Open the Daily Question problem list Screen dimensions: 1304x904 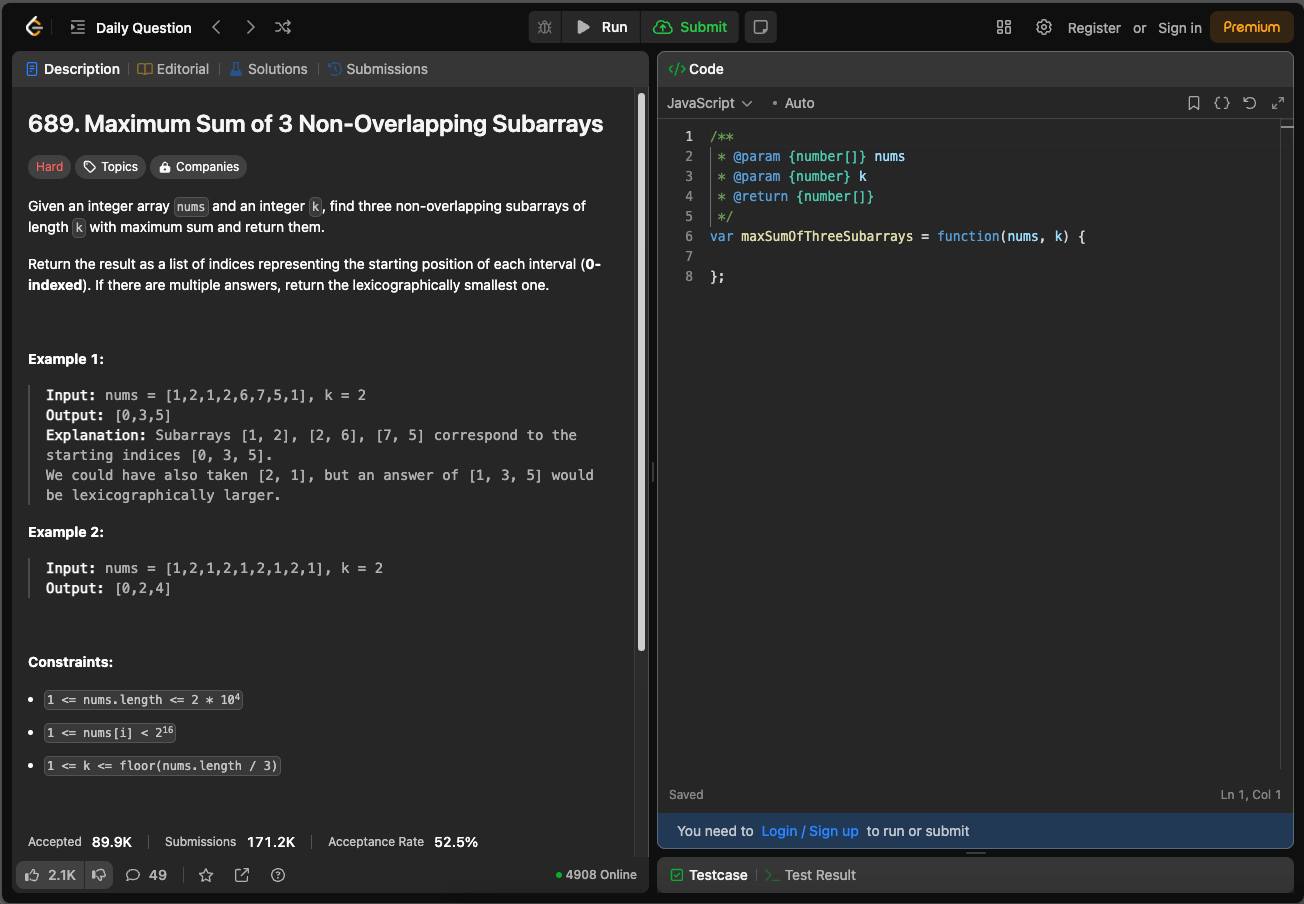(x=131, y=27)
